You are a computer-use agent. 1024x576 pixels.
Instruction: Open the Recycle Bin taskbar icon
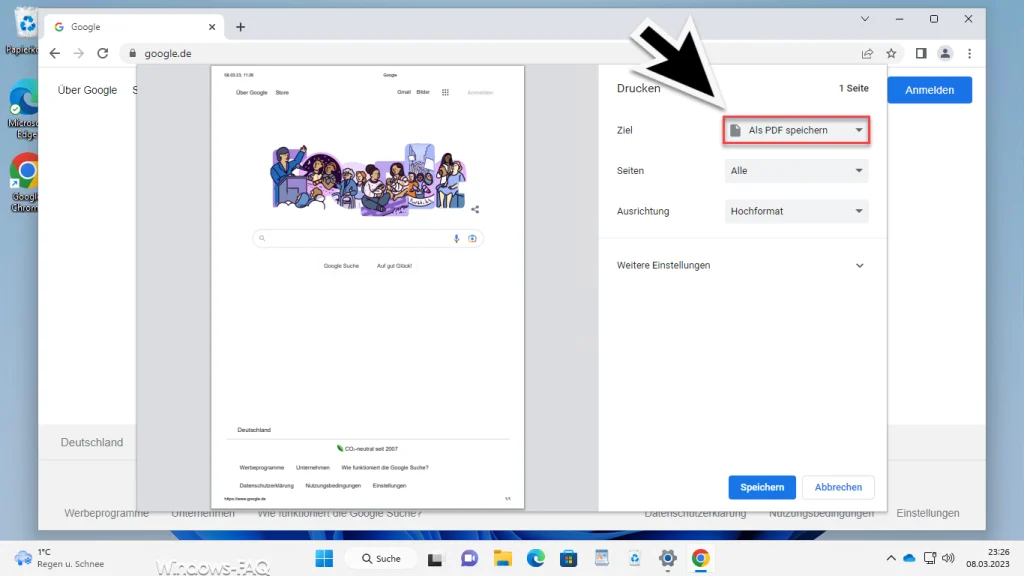(635, 558)
